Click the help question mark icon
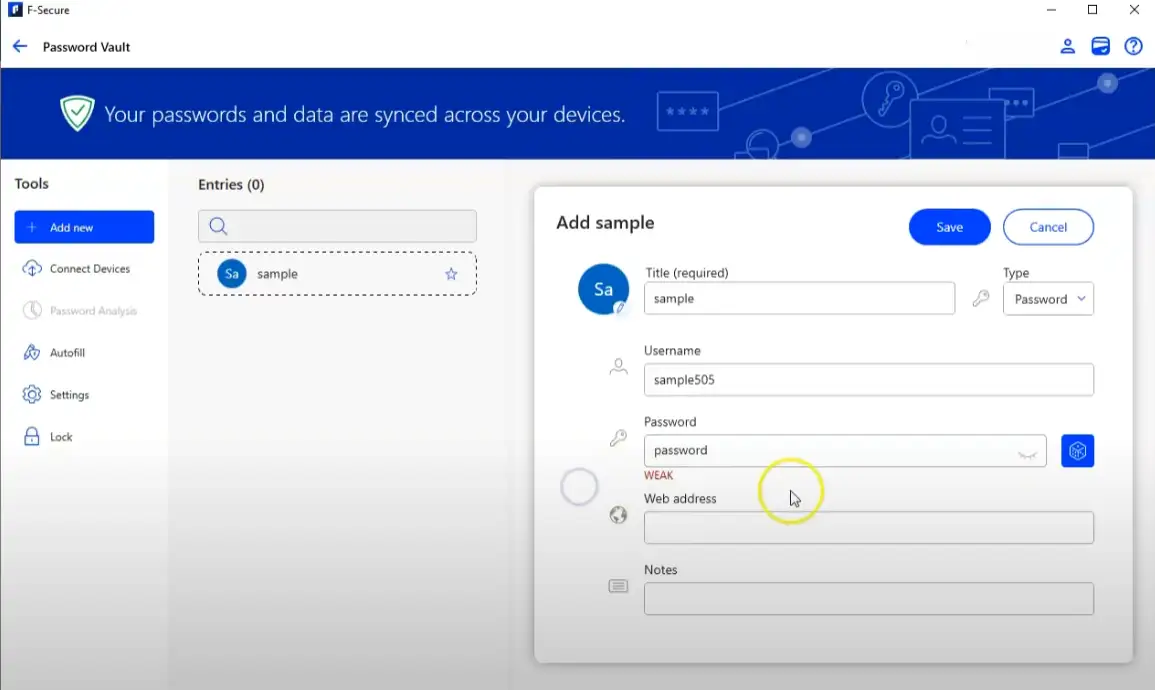Image resolution: width=1155 pixels, height=690 pixels. coord(1133,46)
